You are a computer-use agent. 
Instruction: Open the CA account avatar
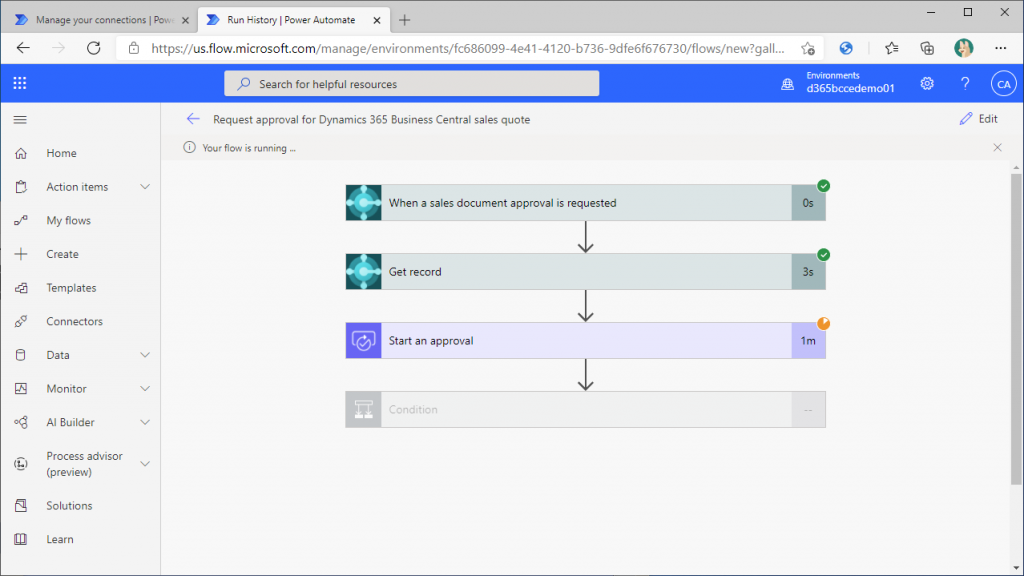1003,84
